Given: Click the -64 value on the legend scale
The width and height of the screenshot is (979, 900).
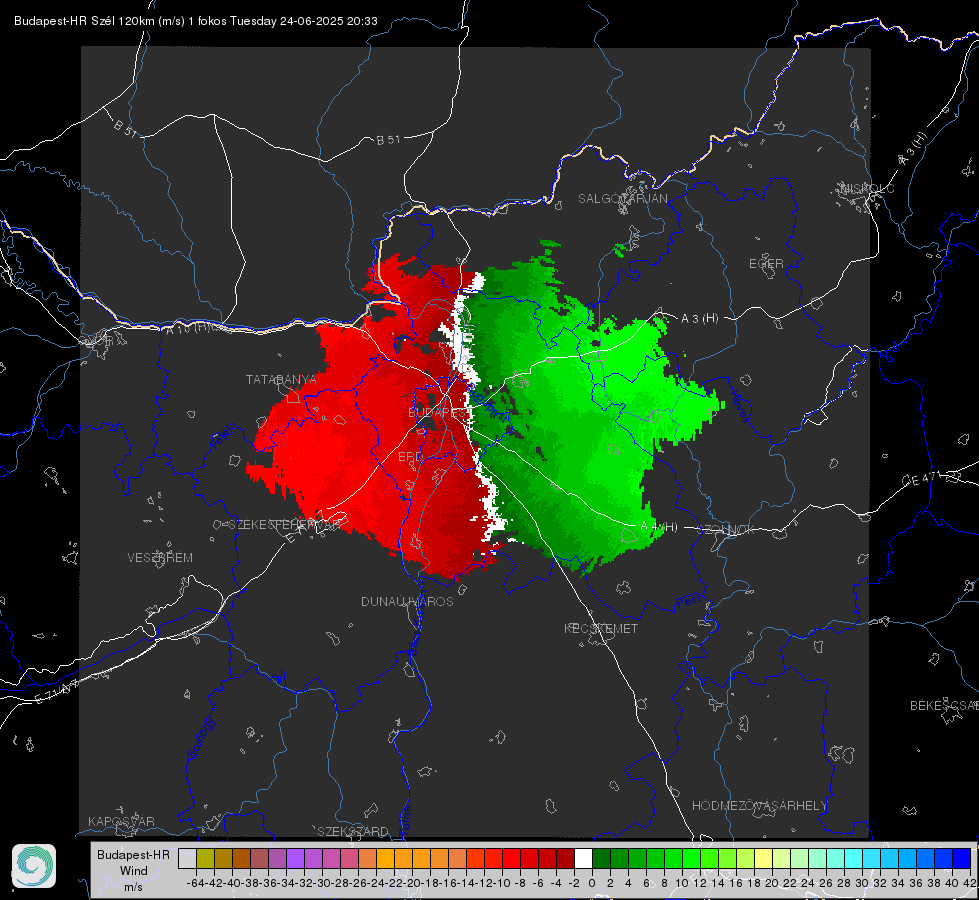Looking at the screenshot, I should [195, 883].
